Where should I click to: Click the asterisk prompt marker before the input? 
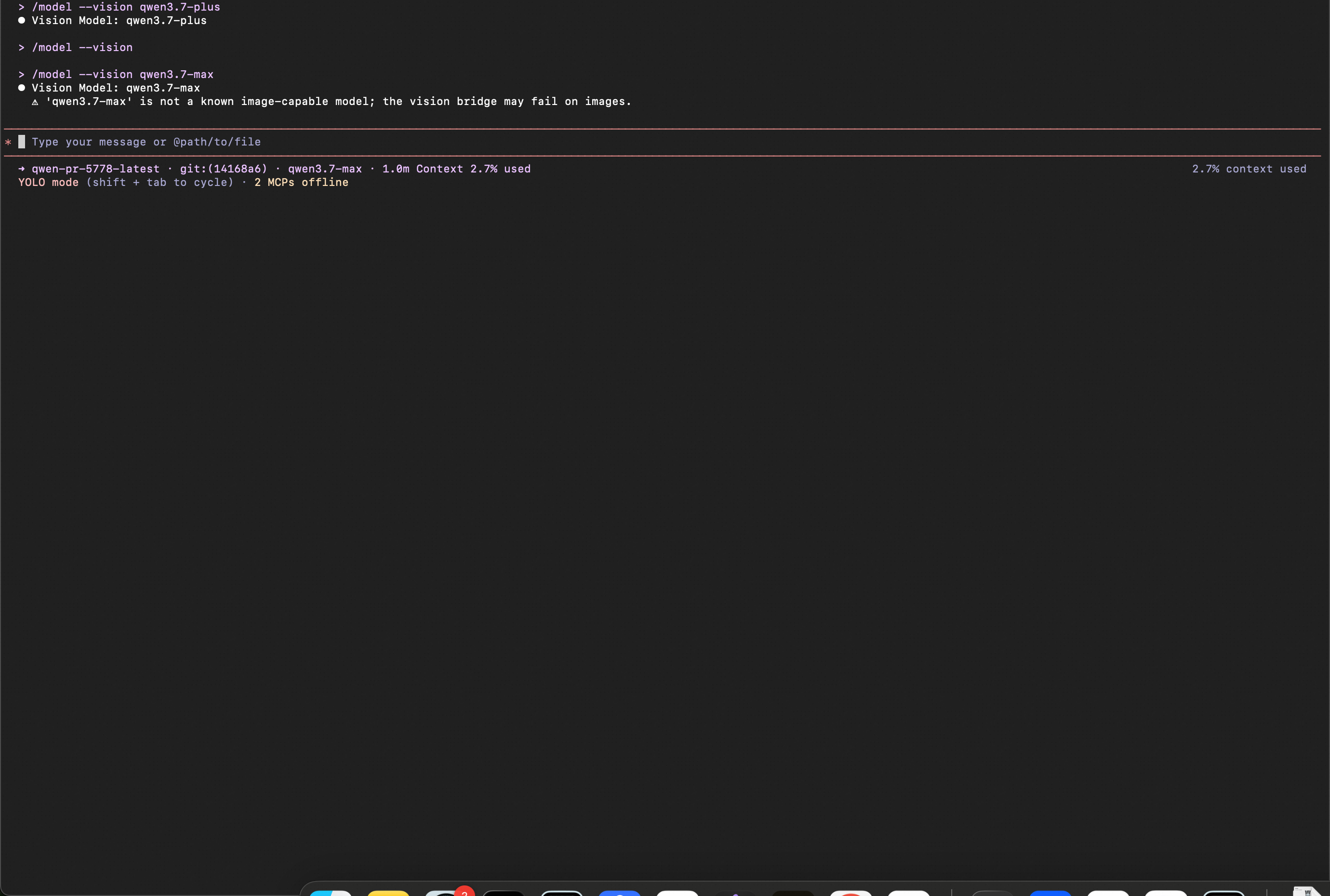tap(8, 142)
